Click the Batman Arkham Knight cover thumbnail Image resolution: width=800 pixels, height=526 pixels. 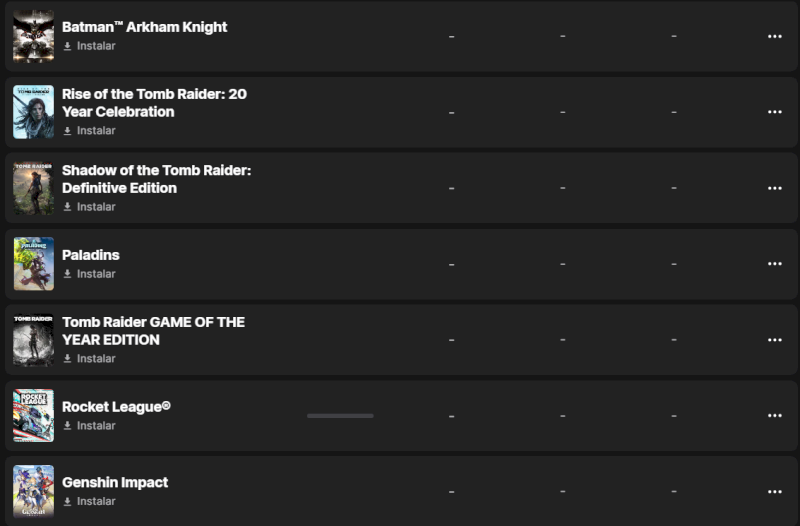pyautogui.click(x=33, y=36)
